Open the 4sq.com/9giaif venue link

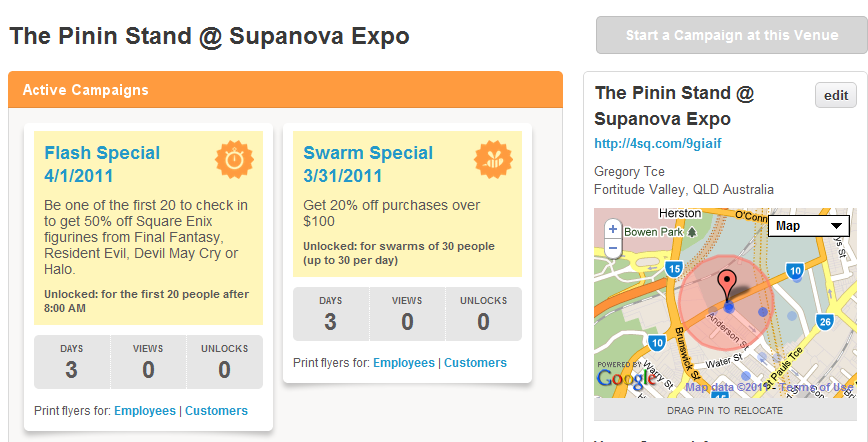(658, 144)
